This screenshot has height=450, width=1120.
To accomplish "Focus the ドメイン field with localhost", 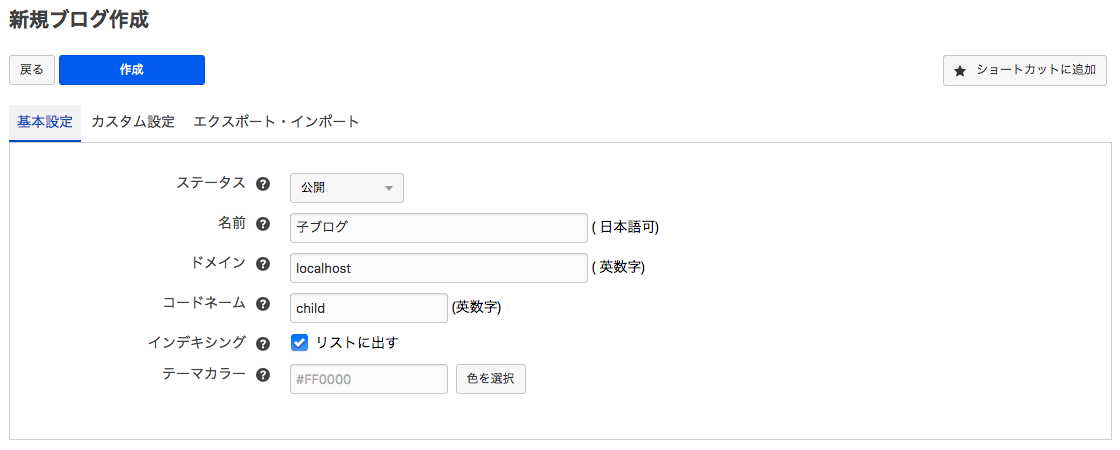I will 438,268.
